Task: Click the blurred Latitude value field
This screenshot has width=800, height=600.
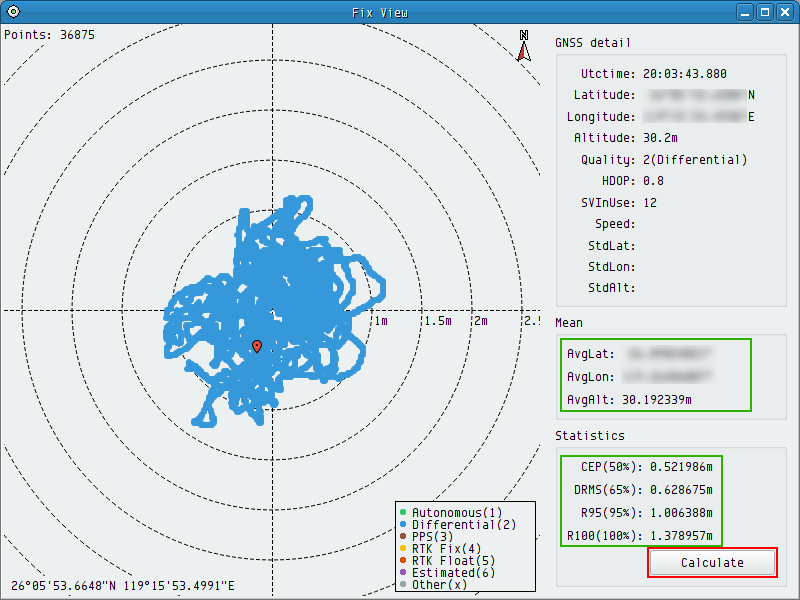Action: click(x=697, y=95)
